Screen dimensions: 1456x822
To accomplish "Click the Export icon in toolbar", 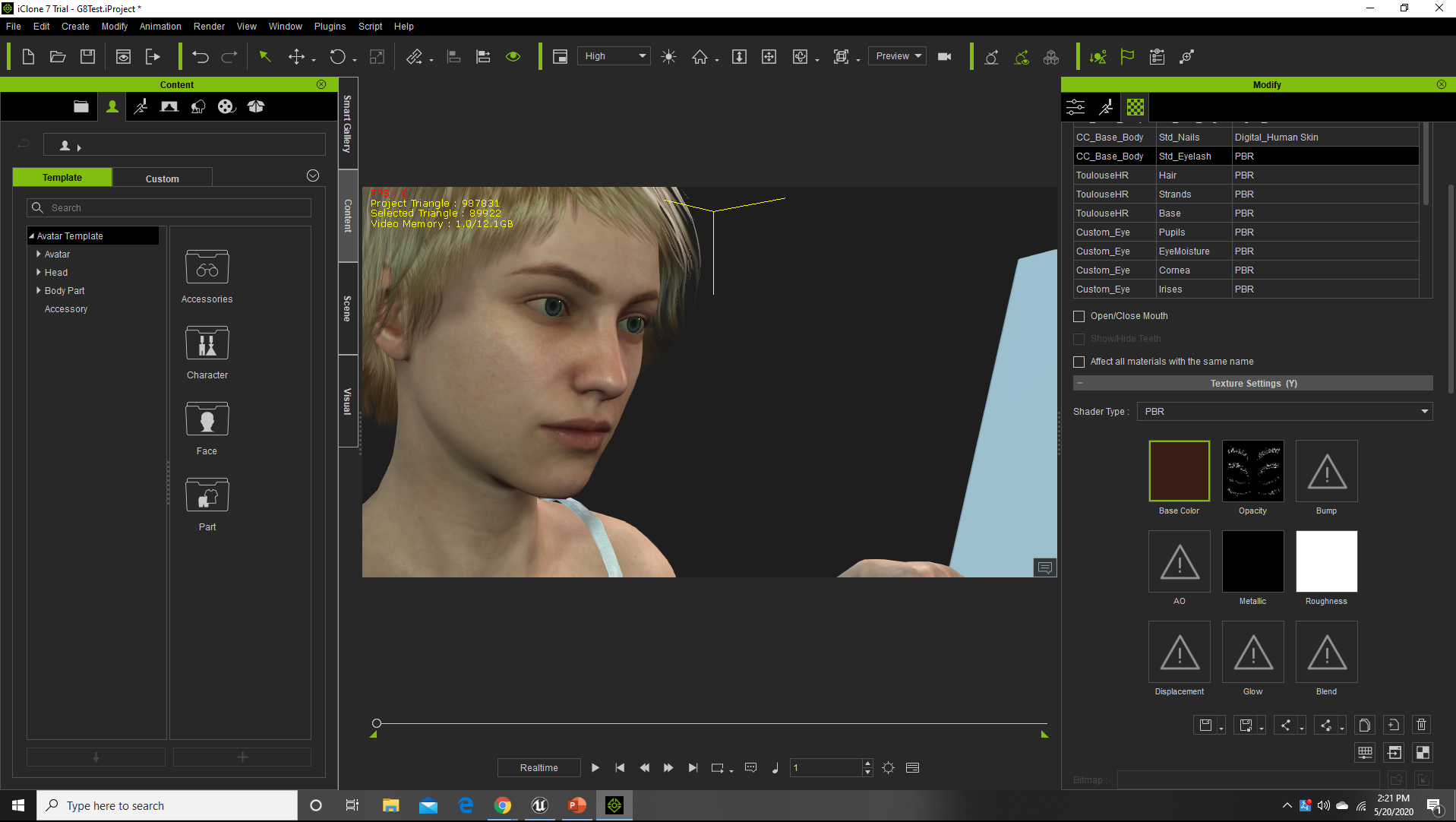I will 153,57.
